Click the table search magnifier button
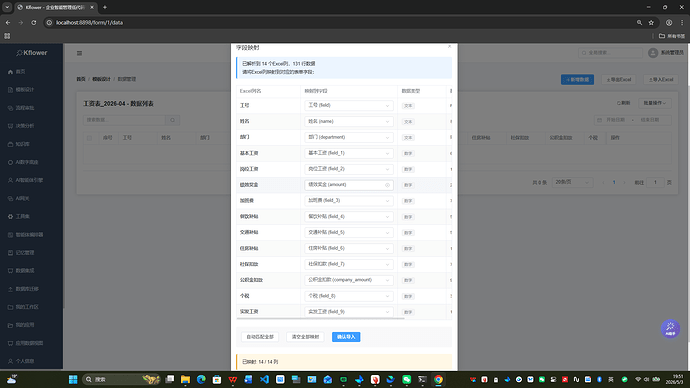 (x=172, y=120)
